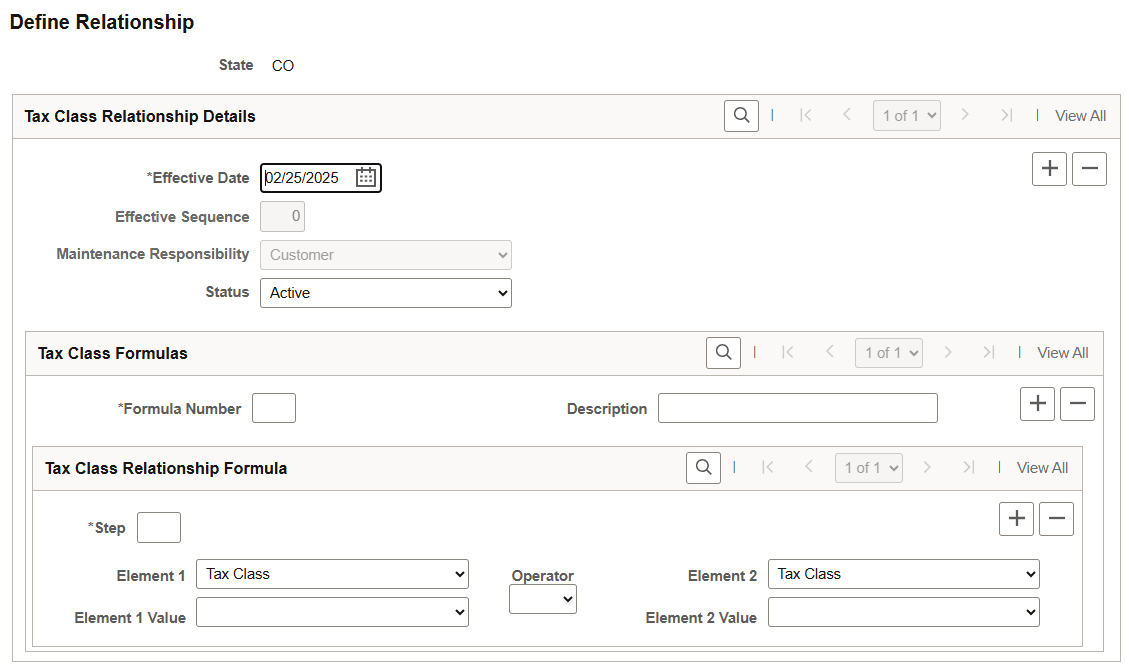Image resolution: width=1129 pixels, height=668 pixels.
Task: Click View All in Tax Class Formulas header
Action: pos(1063,353)
